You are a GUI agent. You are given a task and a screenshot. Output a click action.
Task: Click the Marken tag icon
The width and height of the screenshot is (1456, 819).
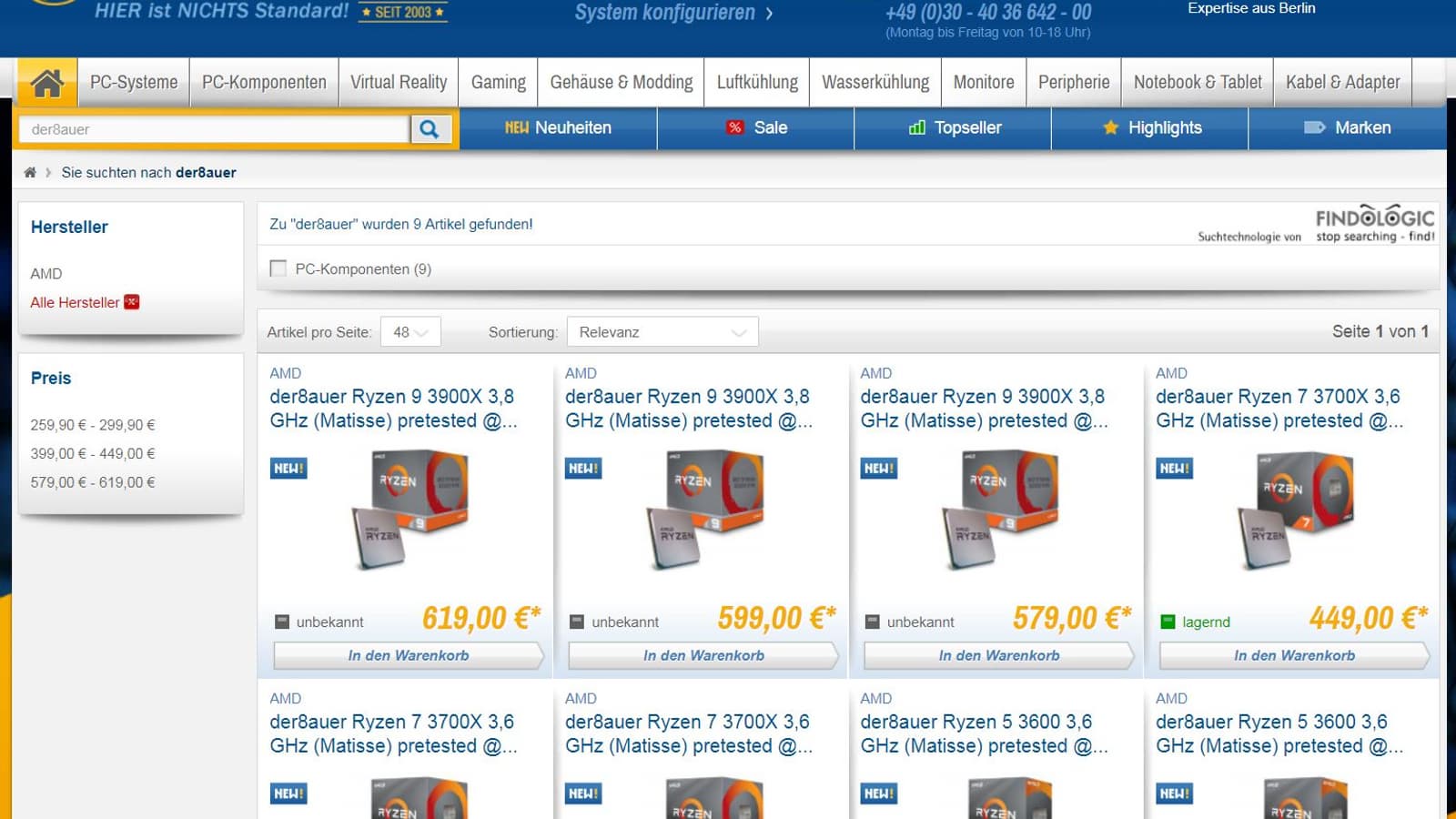1315,127
